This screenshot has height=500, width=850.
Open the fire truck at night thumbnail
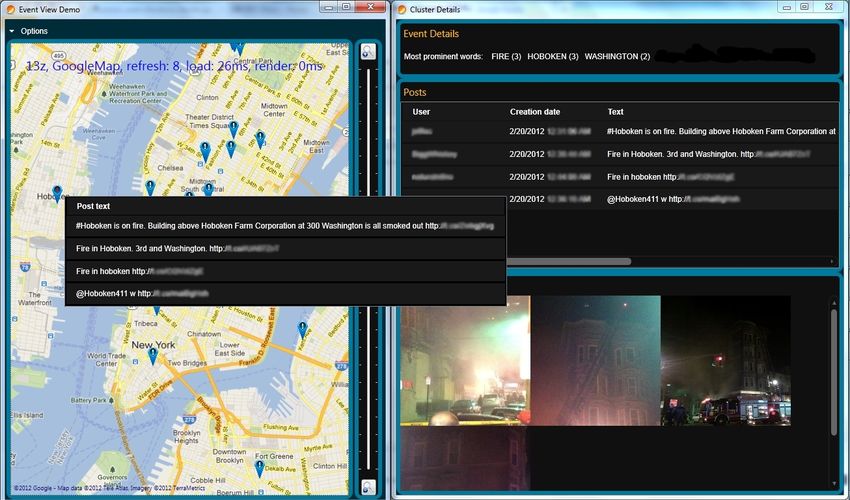[x=726, y=361]
